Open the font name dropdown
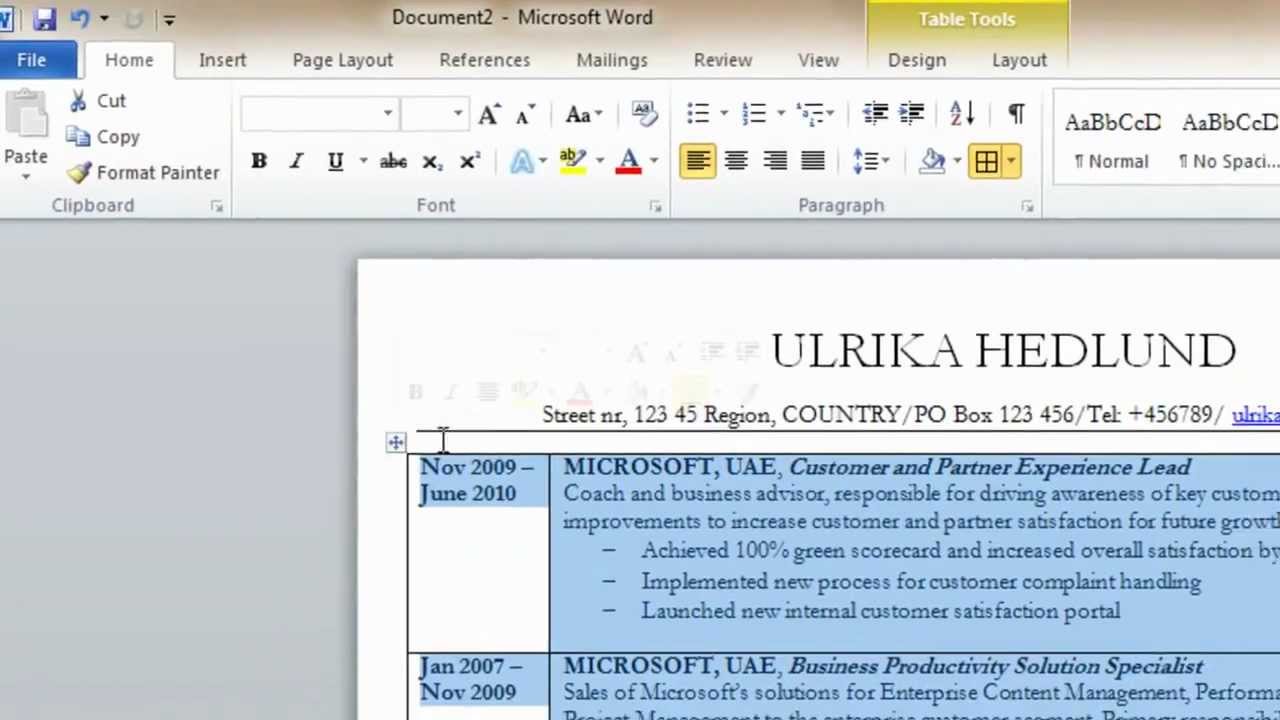The width and height of the screenshot is (1280, 720). [x=388, y=114]
